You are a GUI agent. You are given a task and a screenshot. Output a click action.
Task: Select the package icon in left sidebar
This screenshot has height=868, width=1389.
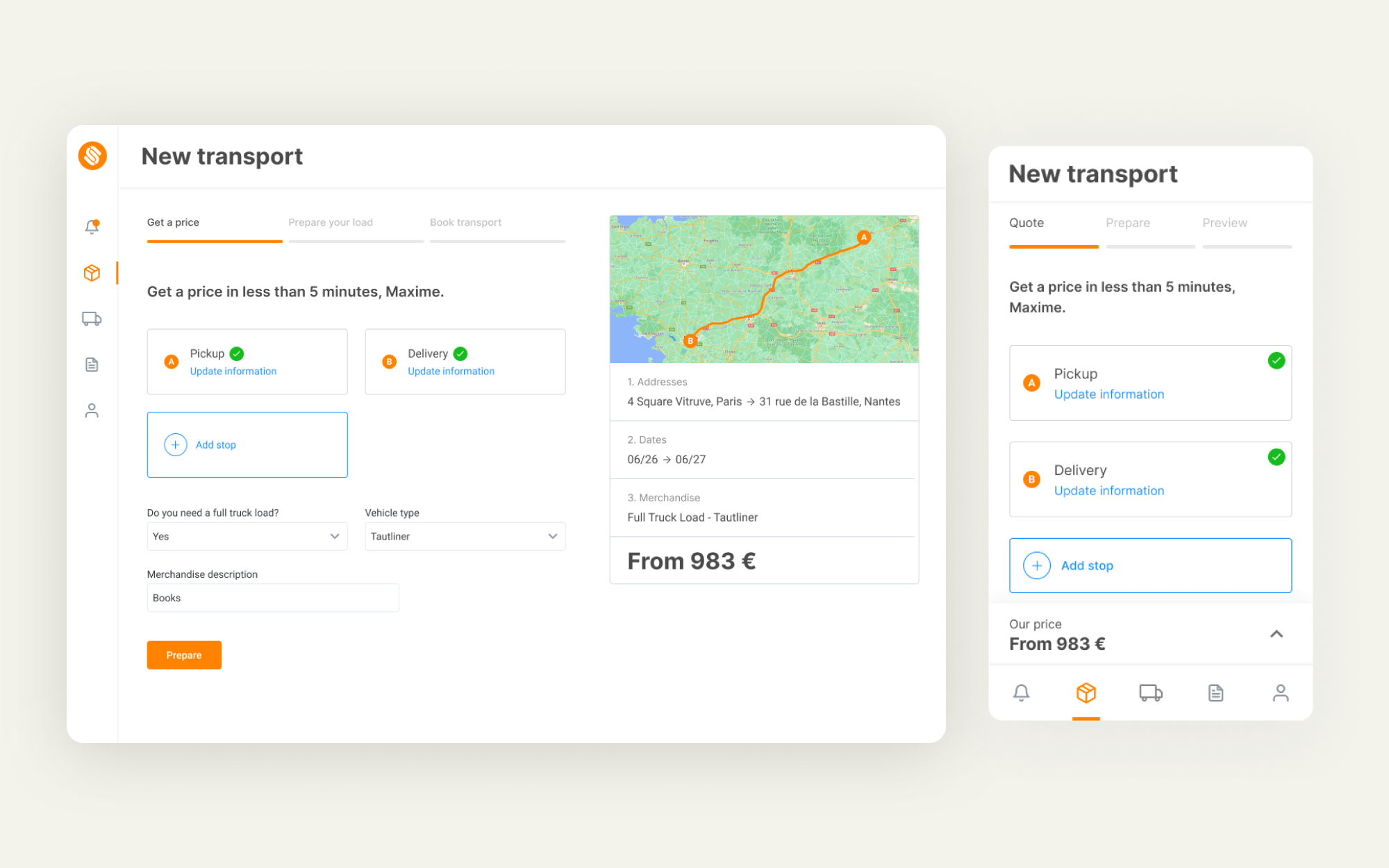92,273
